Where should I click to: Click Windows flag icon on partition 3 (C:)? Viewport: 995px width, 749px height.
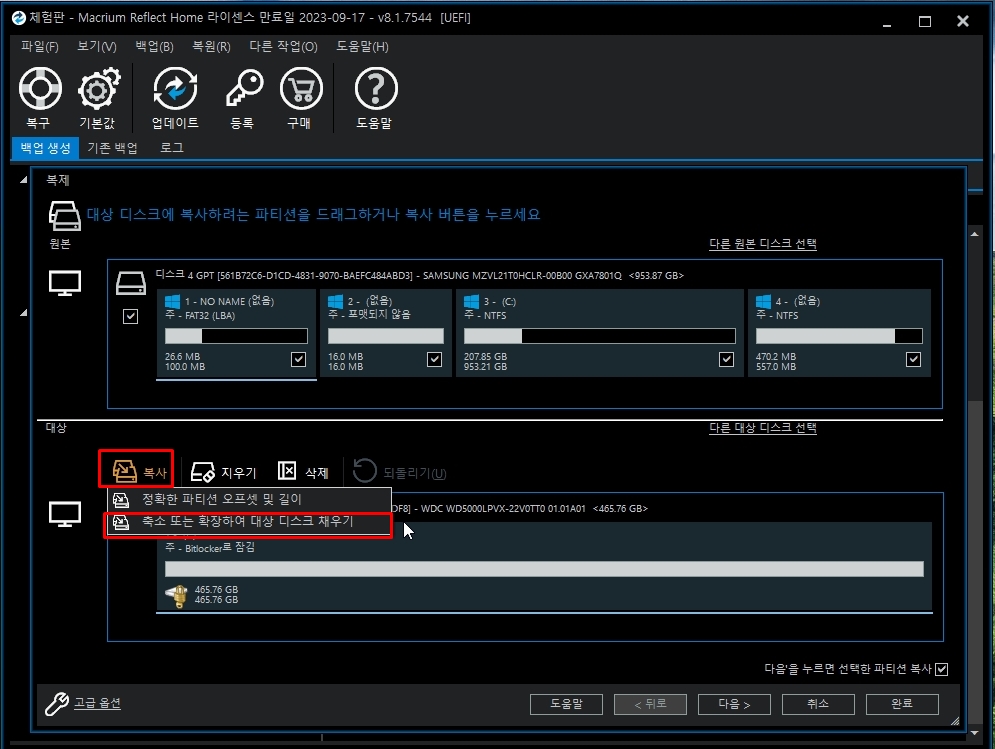pyautogui.click(x=471, y=302)
